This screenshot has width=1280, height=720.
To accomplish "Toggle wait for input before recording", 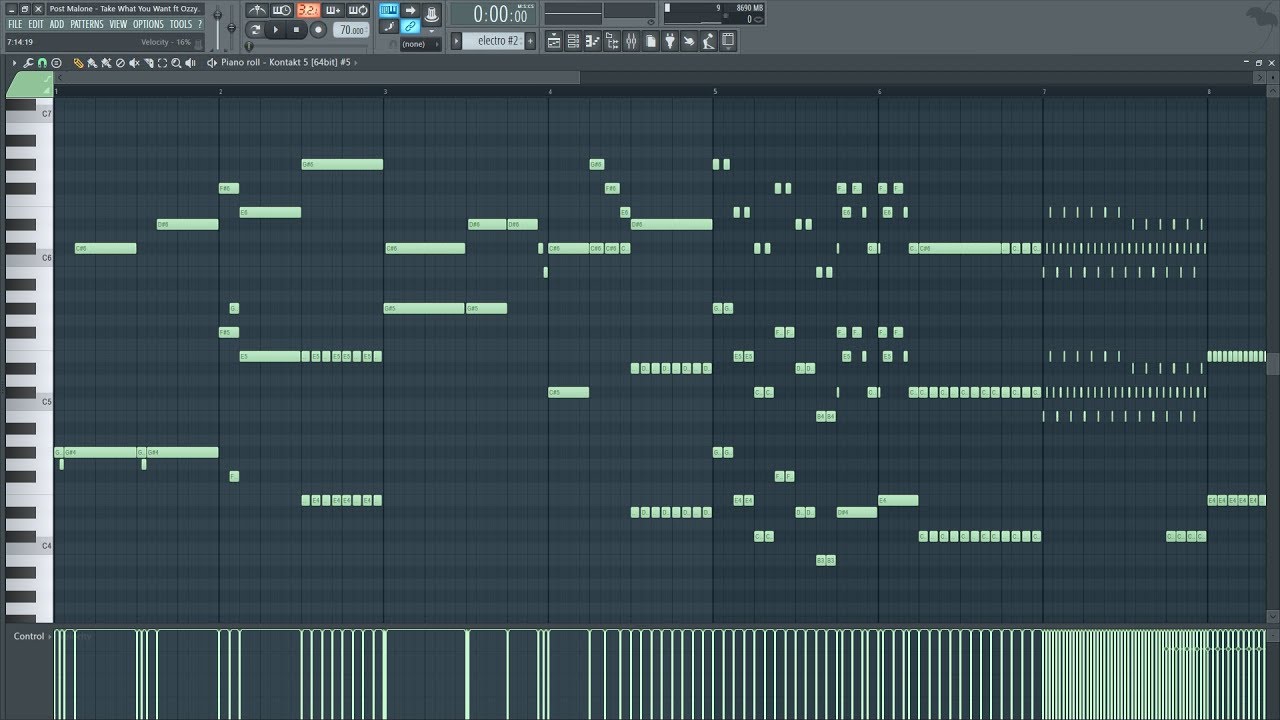I will (282, 10).
